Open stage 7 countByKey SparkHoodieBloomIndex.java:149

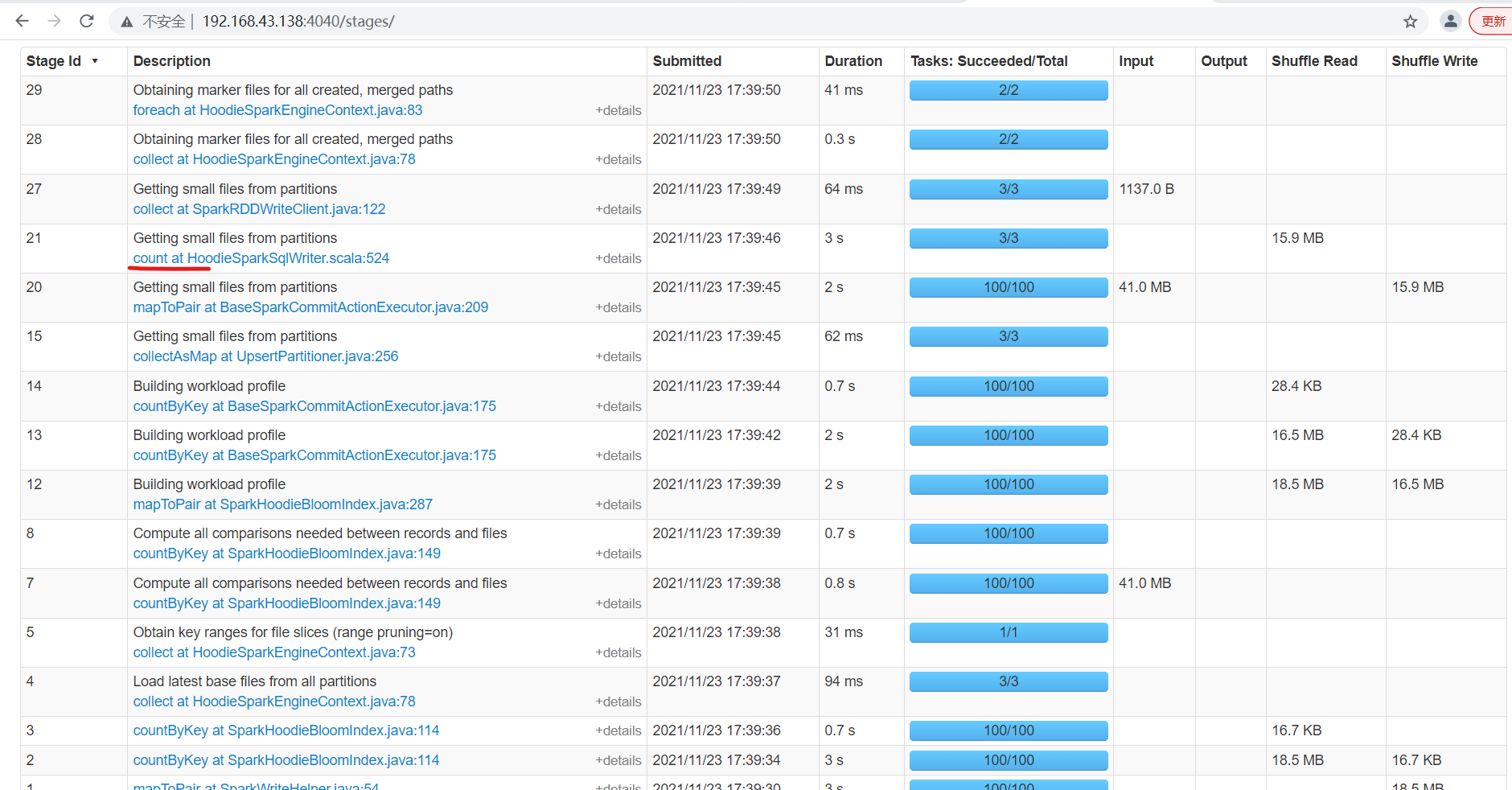point(287,603)
